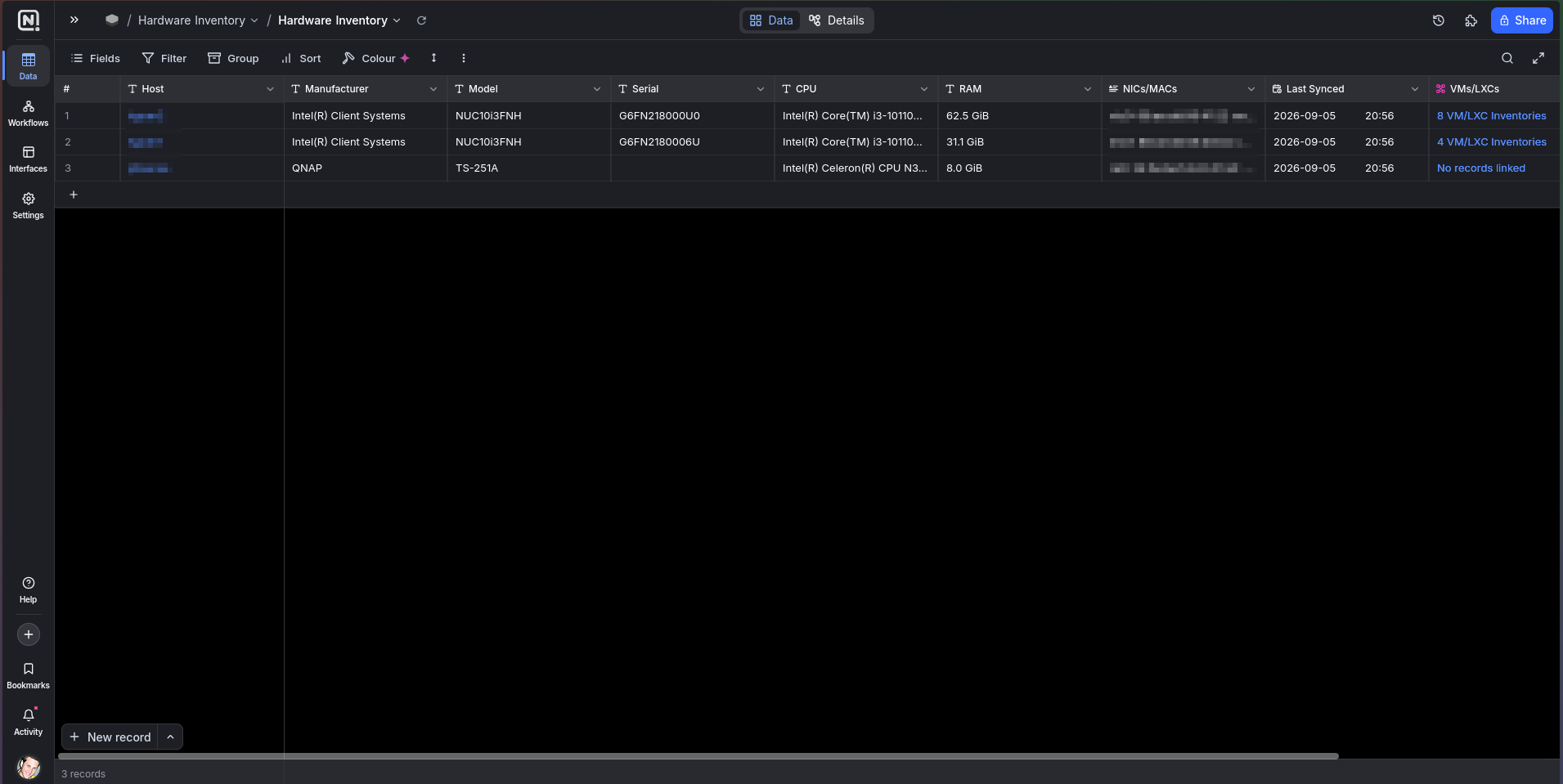Open the 4 VM/LXC Inventories link
The width and height of the screenshot is (1563, 784).
coord(1492,142)
